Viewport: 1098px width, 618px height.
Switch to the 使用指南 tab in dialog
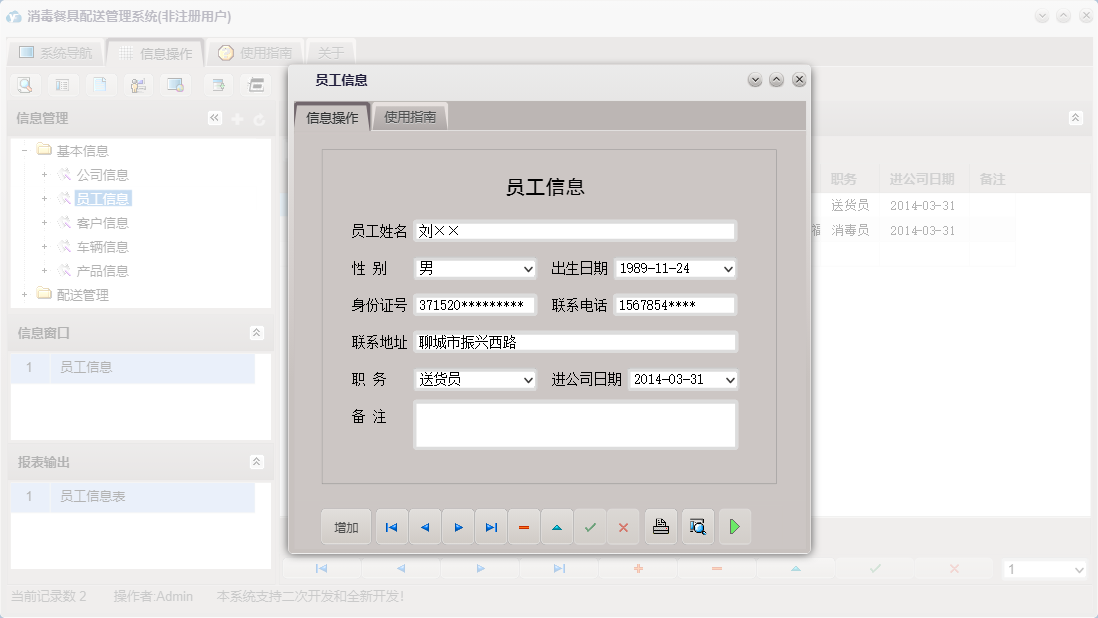click(409, 115)
